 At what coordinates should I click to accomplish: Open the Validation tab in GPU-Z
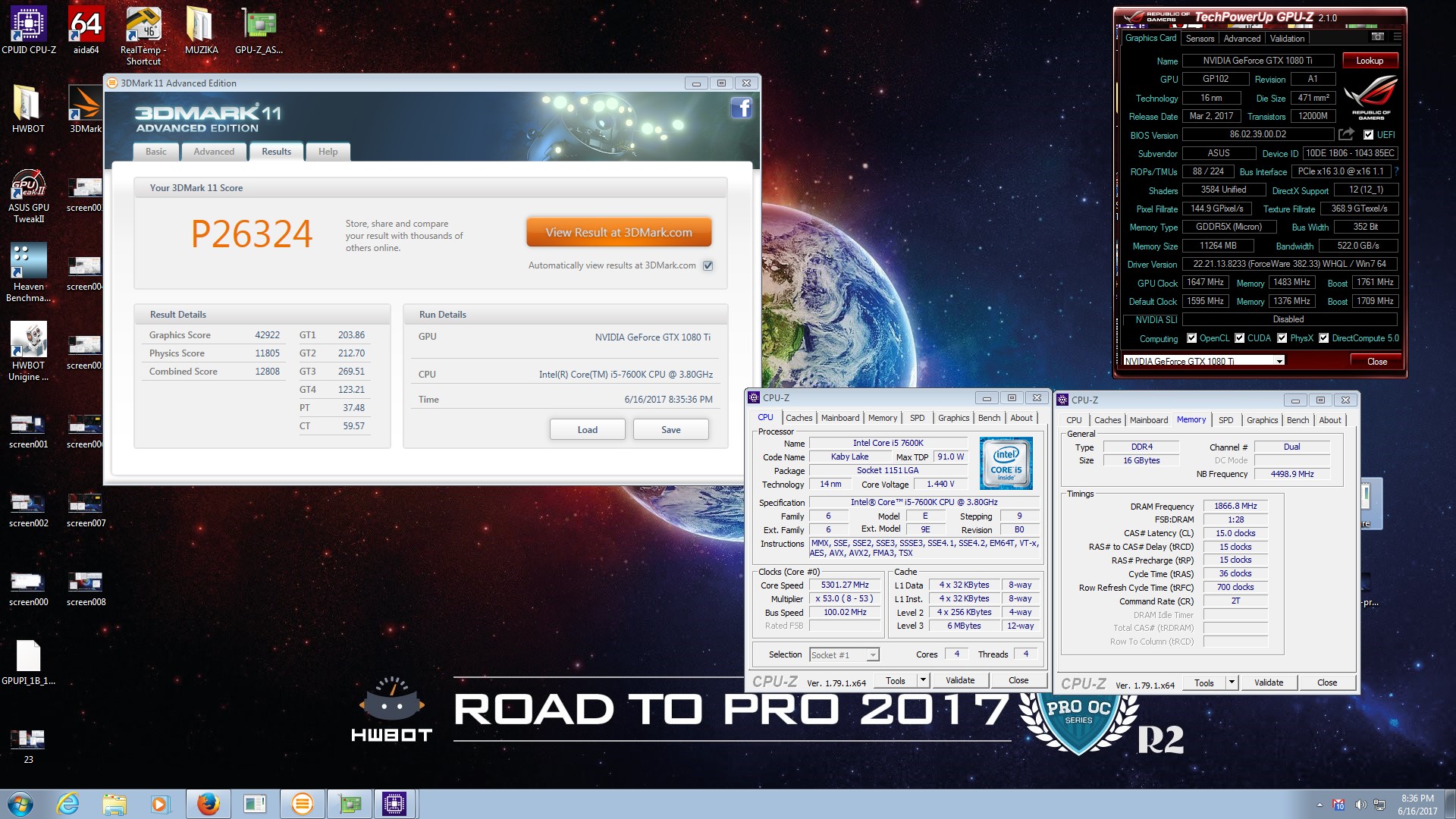1287,39
